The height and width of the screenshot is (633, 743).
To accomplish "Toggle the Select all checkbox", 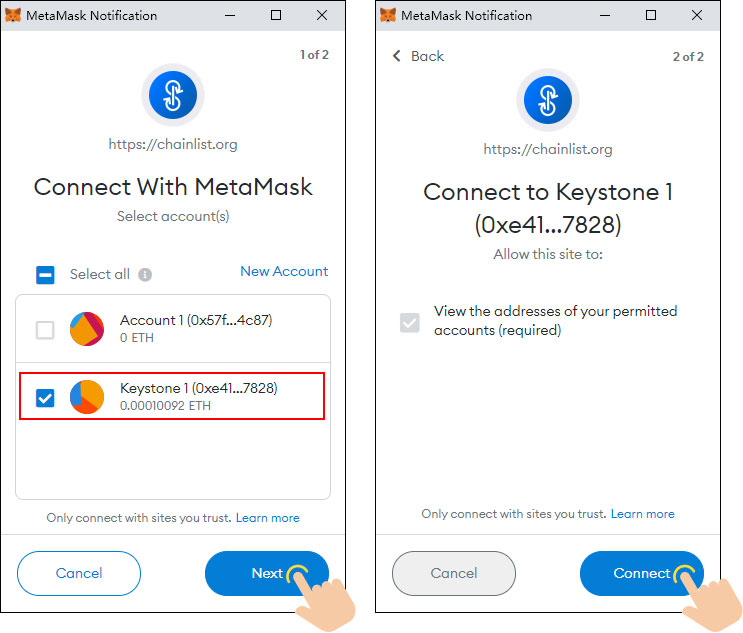I will [x=45, y=274].
